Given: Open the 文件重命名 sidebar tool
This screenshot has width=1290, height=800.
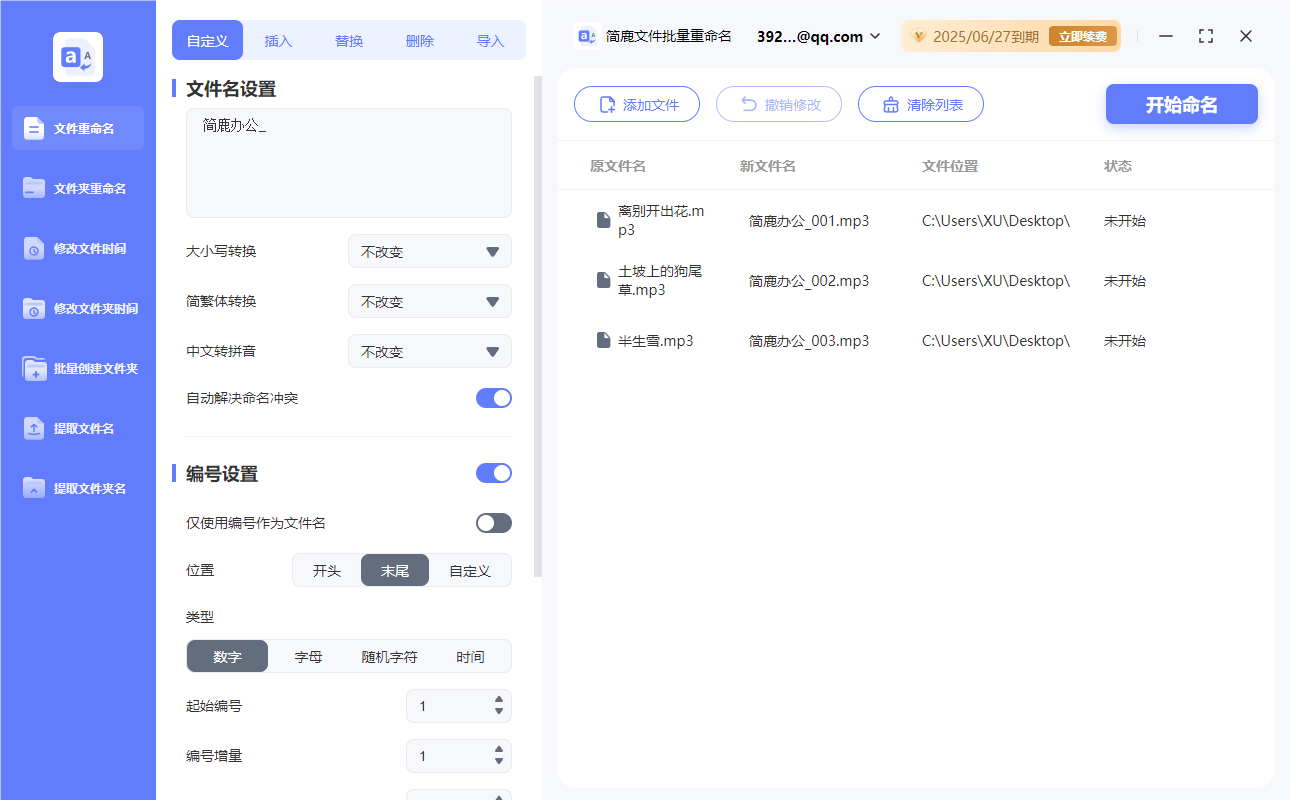Looking at the screenshot, I should [x=77, y=128].
